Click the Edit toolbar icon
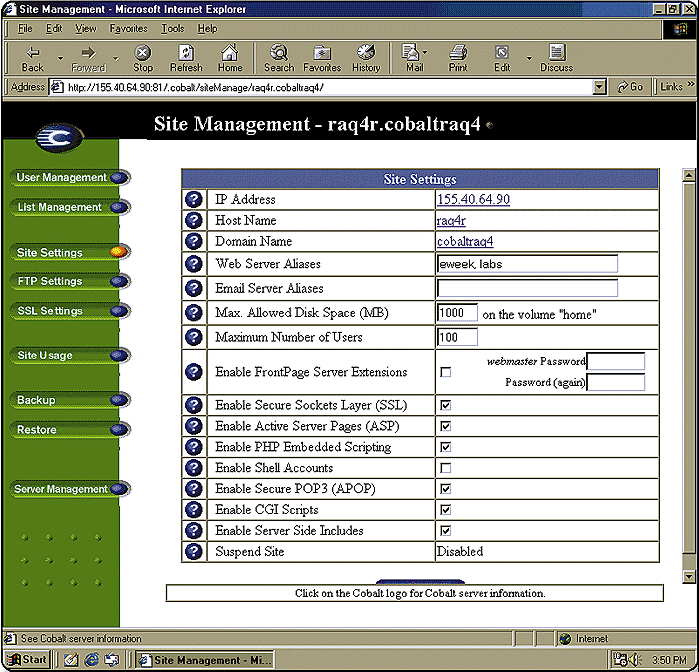Screen dimensions: 699x672 502,58
